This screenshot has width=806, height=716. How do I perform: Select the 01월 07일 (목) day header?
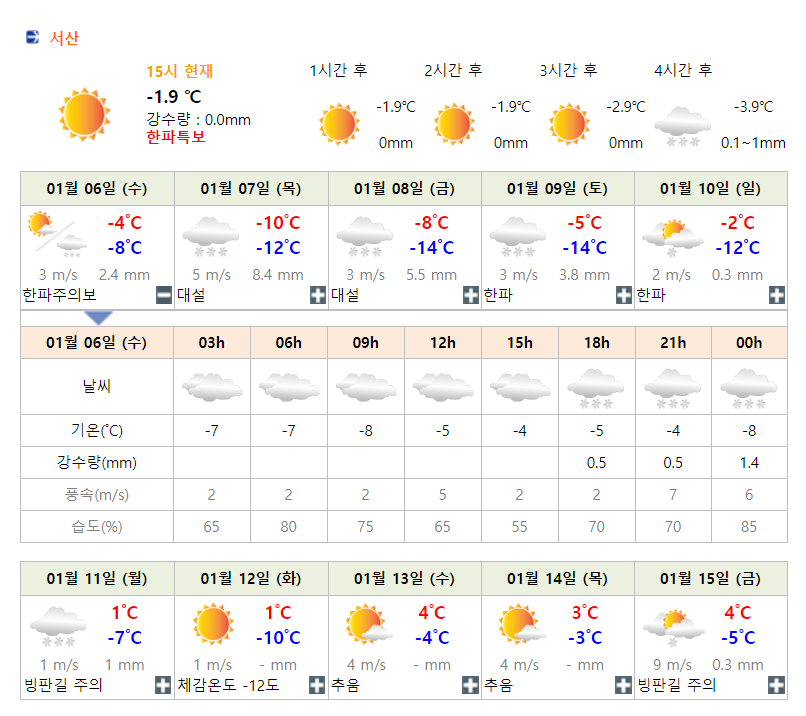coord(251,189)
